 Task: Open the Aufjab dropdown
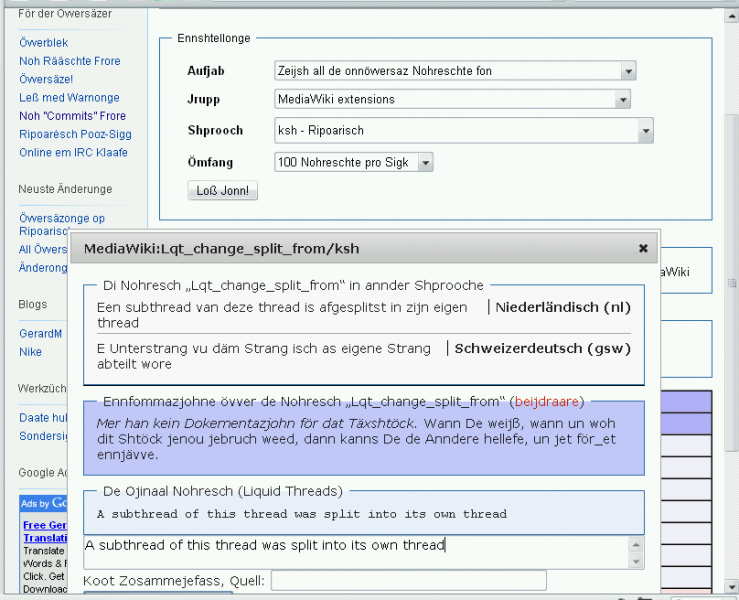[x=455, y=71]
